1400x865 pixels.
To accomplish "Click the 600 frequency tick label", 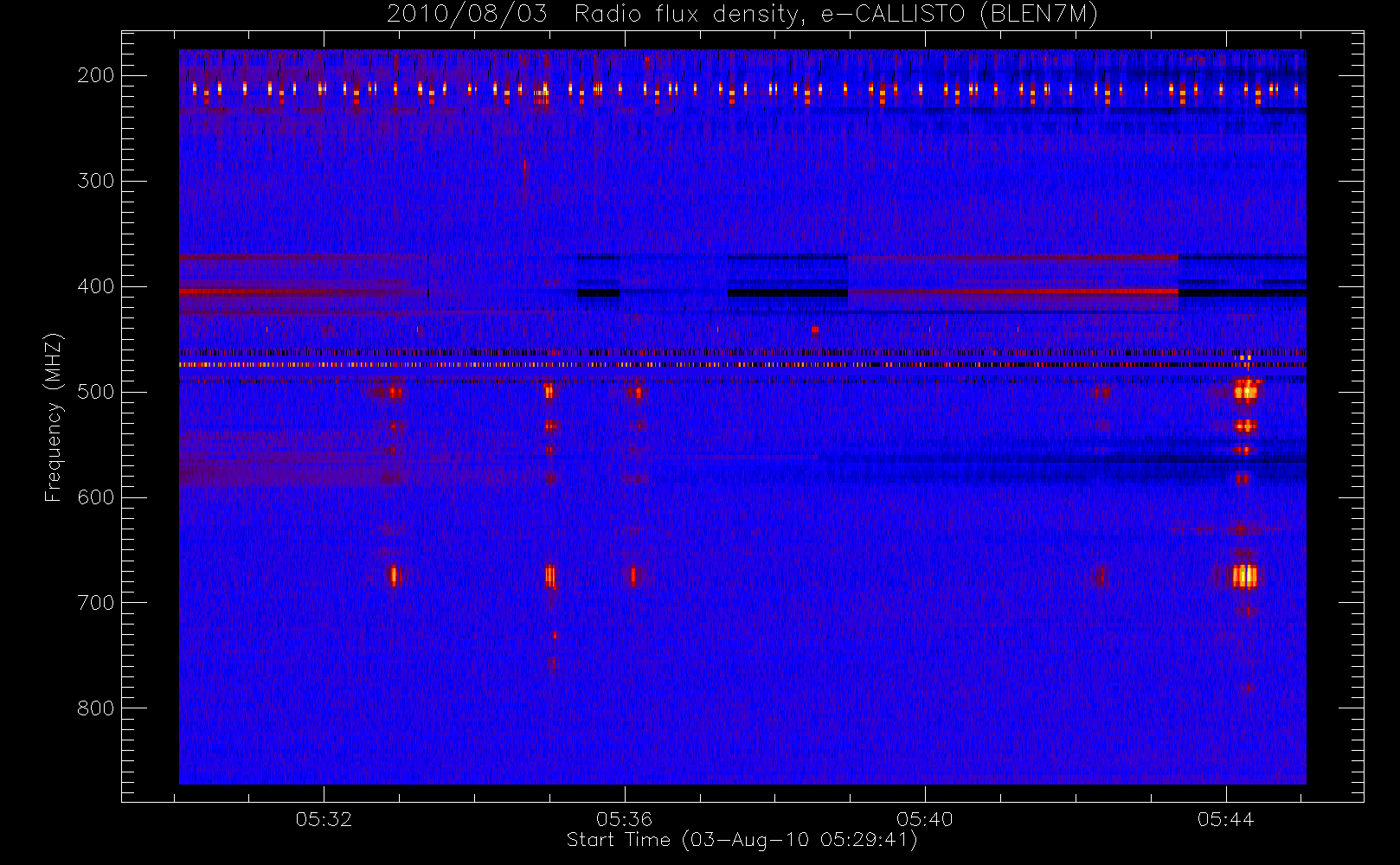I will pos(95,497).
